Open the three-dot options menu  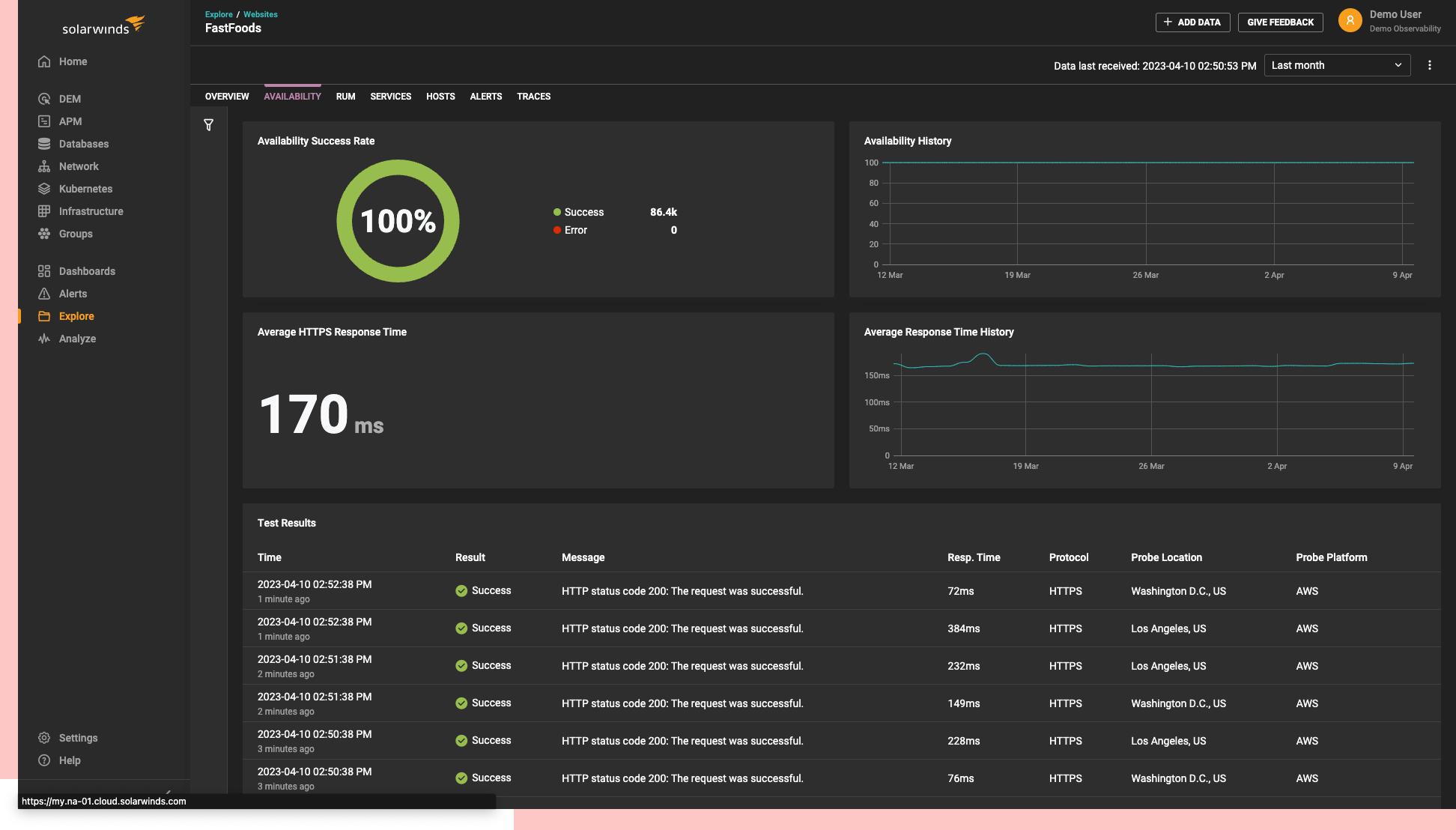(1429, 65)
